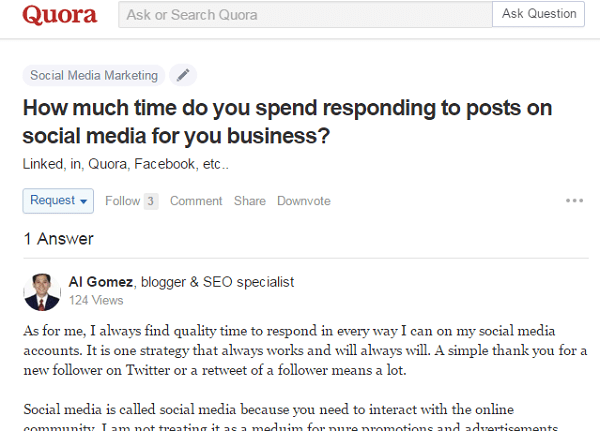Show the follower count badge of 3

[151, 201]
